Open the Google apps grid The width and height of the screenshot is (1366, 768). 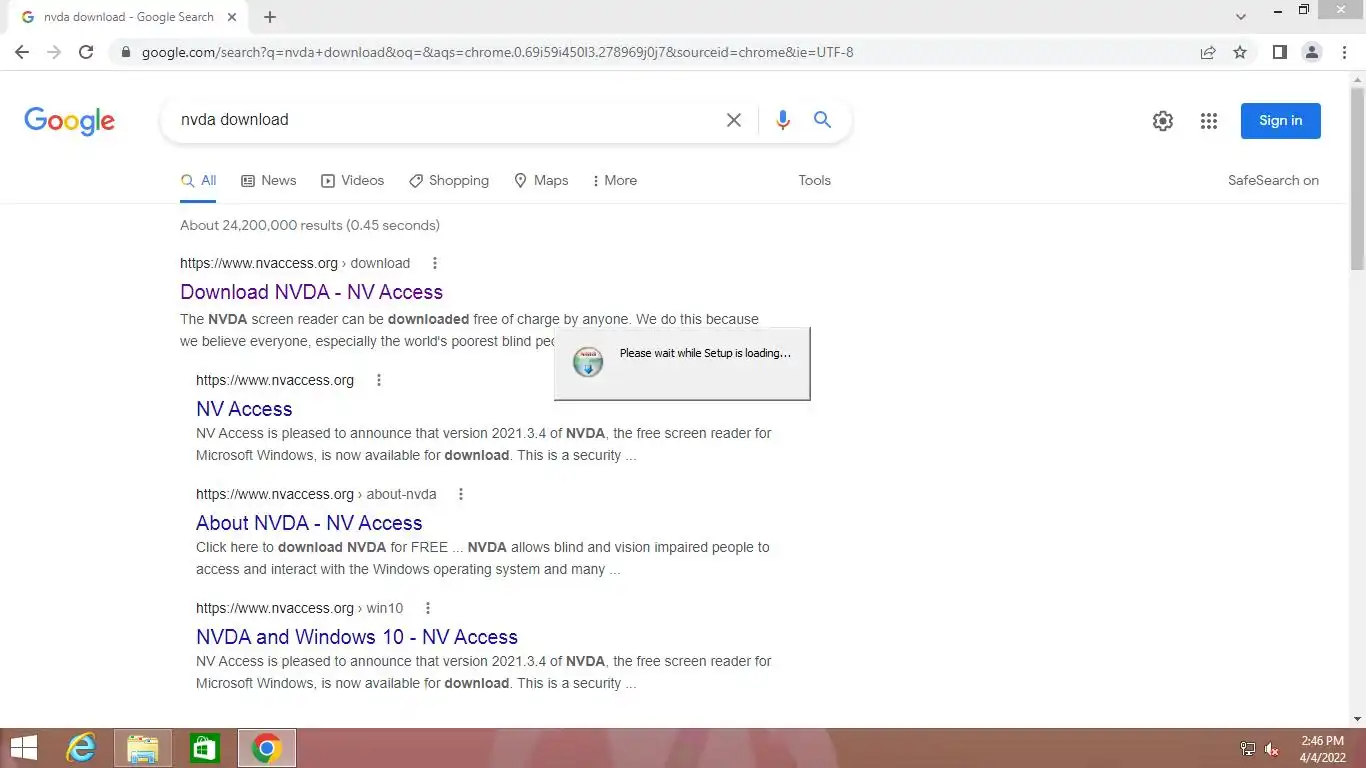[1209, 121]
